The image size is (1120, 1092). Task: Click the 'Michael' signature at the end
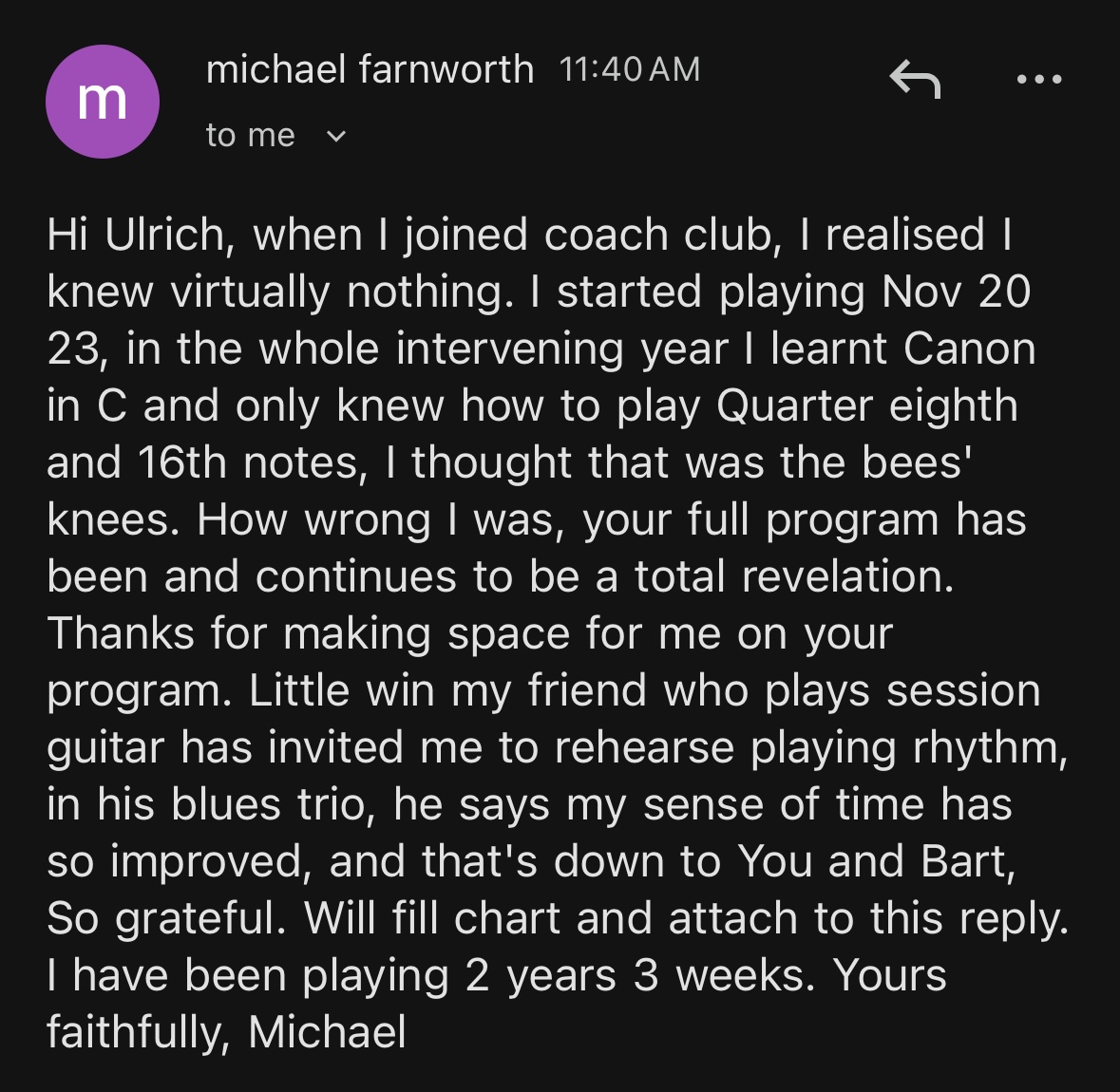327,1033
